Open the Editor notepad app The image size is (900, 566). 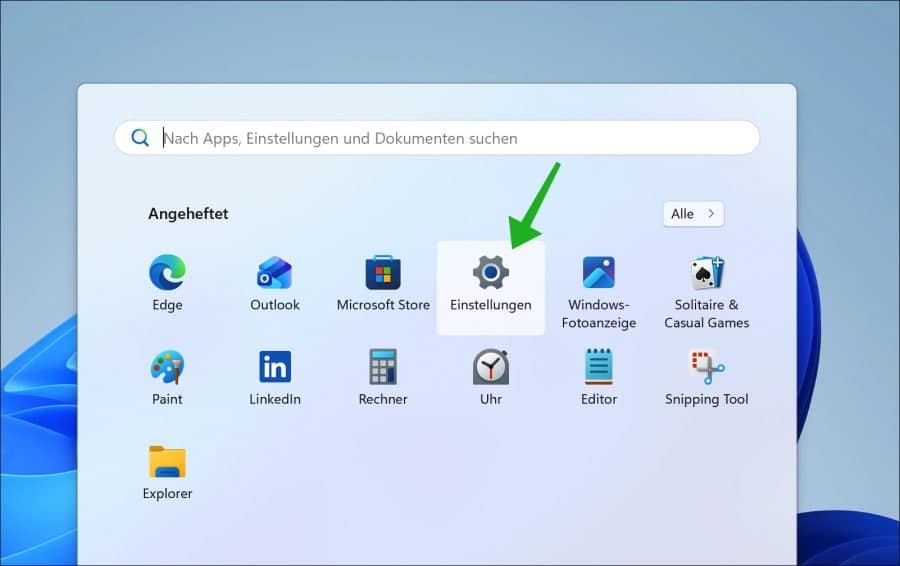[598, 368]
